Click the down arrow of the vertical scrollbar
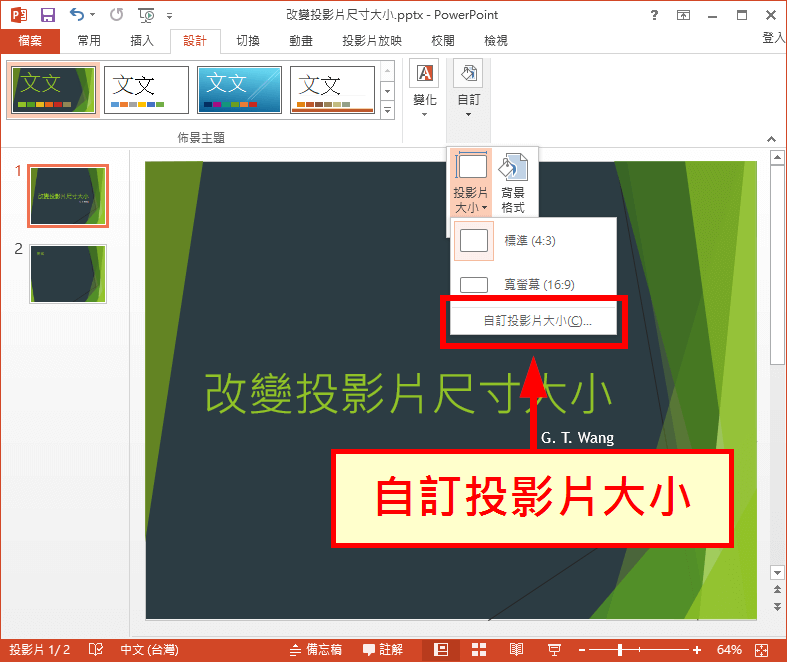 point(777,572)
